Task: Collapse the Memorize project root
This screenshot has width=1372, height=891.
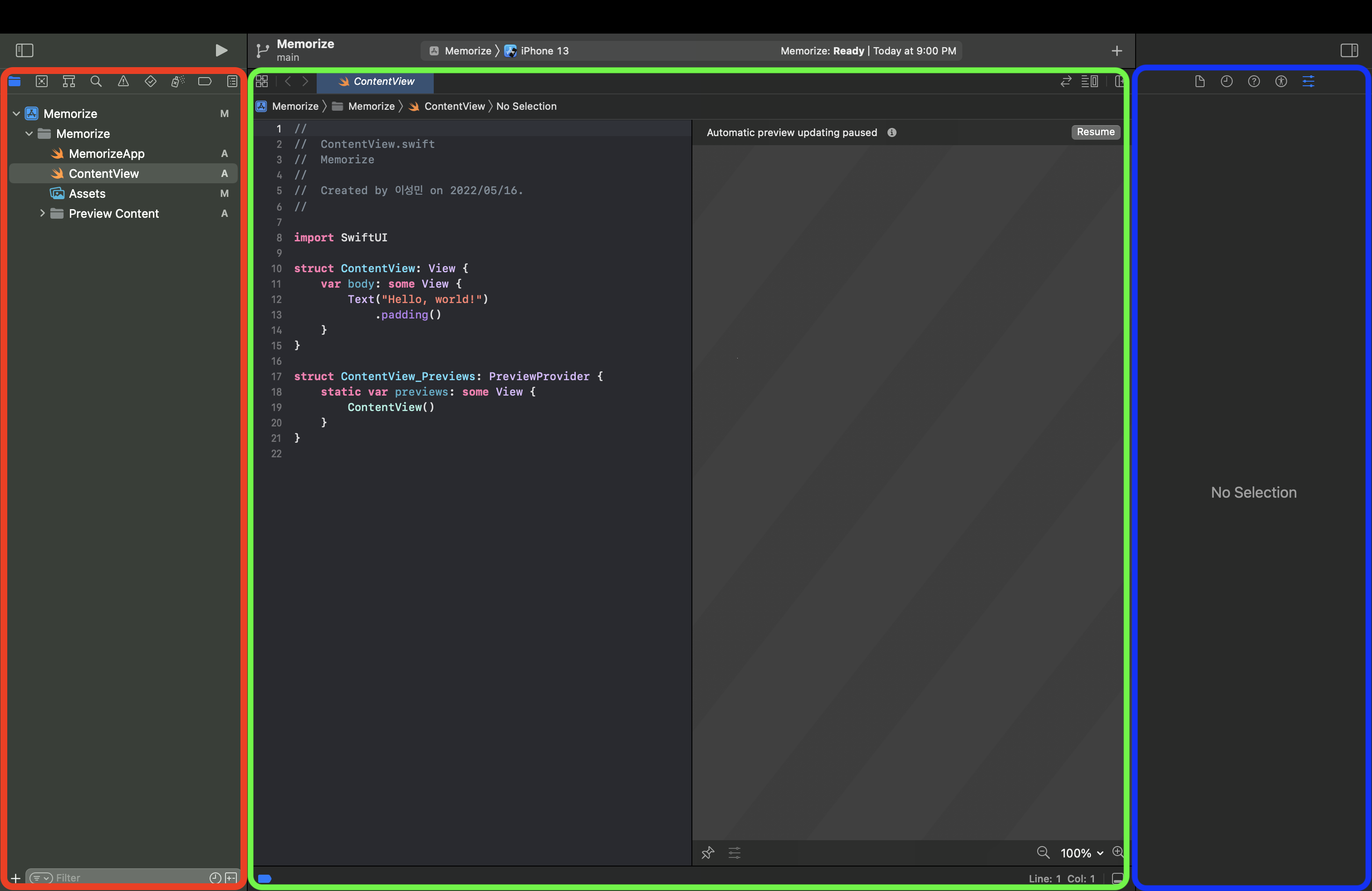Action: 17,113
